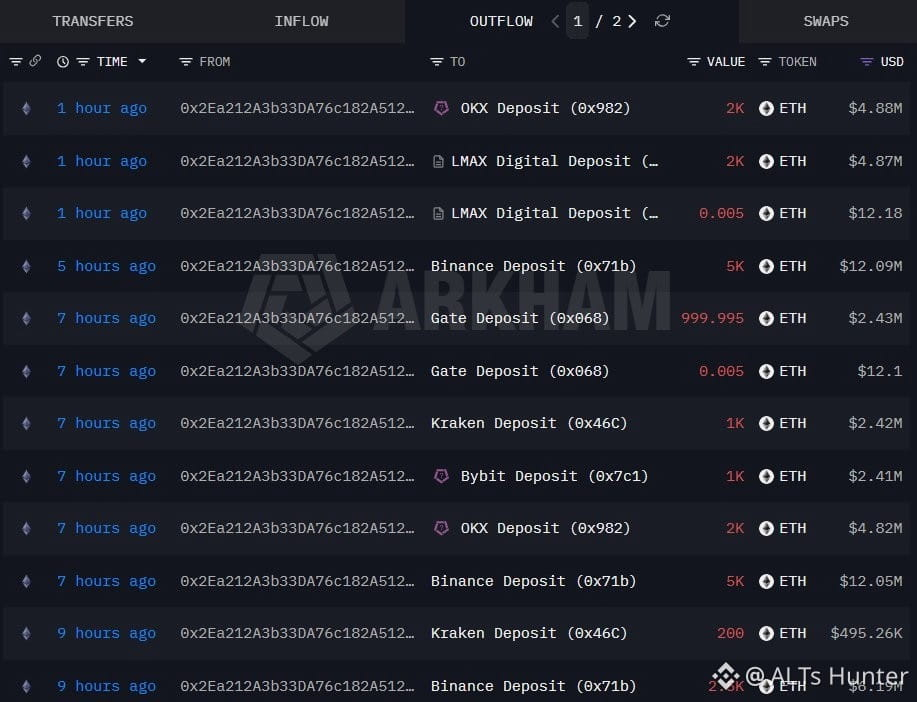Go to previous outflow page arrow
The height and width of the screenshot is (702, 917).
click(554, 22)
